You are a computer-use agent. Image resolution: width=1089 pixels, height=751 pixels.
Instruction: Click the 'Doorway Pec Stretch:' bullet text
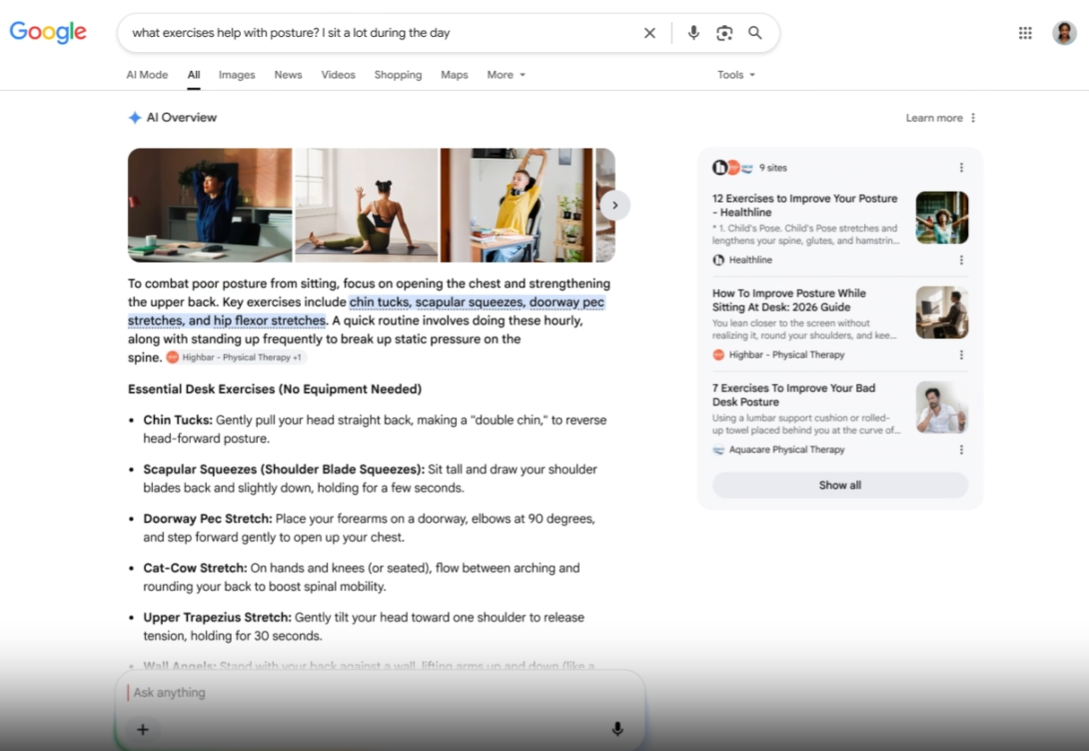[208, 519]
